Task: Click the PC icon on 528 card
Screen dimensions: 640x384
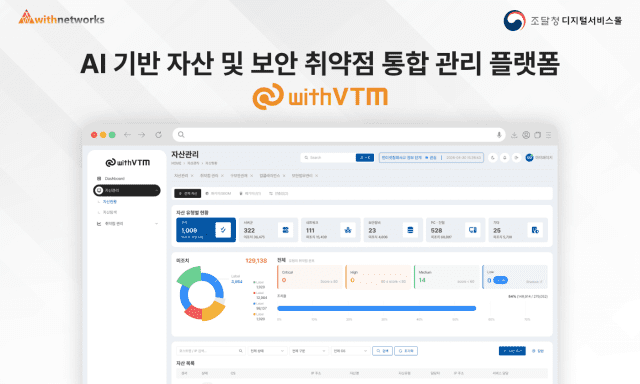Action: pos(473,230)
